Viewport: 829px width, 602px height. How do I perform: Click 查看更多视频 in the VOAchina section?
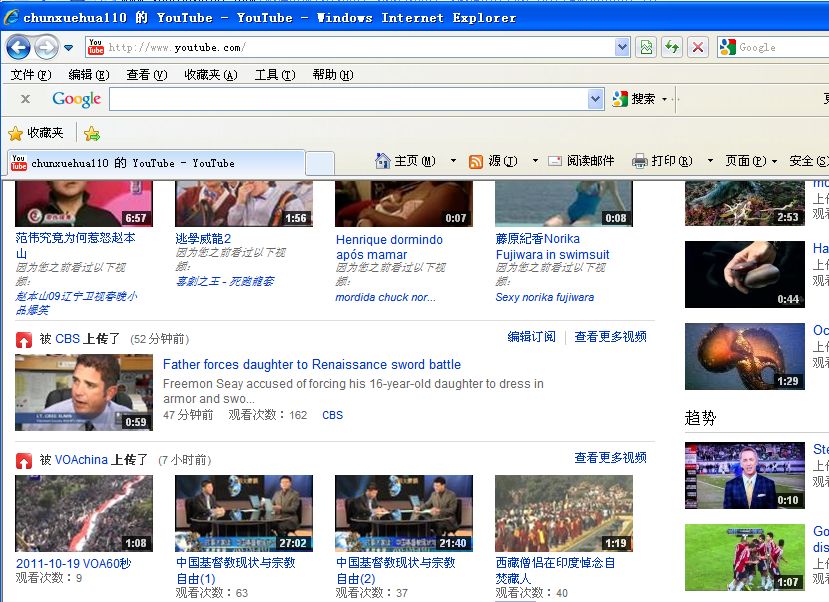coord(610,458)
